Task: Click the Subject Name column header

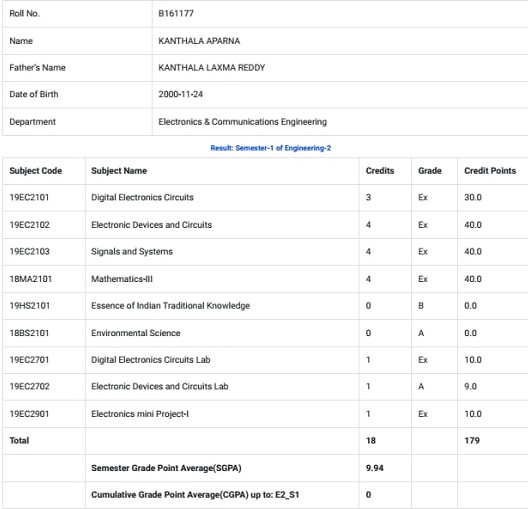Action: pyautogui.click(x=119, y=171)
